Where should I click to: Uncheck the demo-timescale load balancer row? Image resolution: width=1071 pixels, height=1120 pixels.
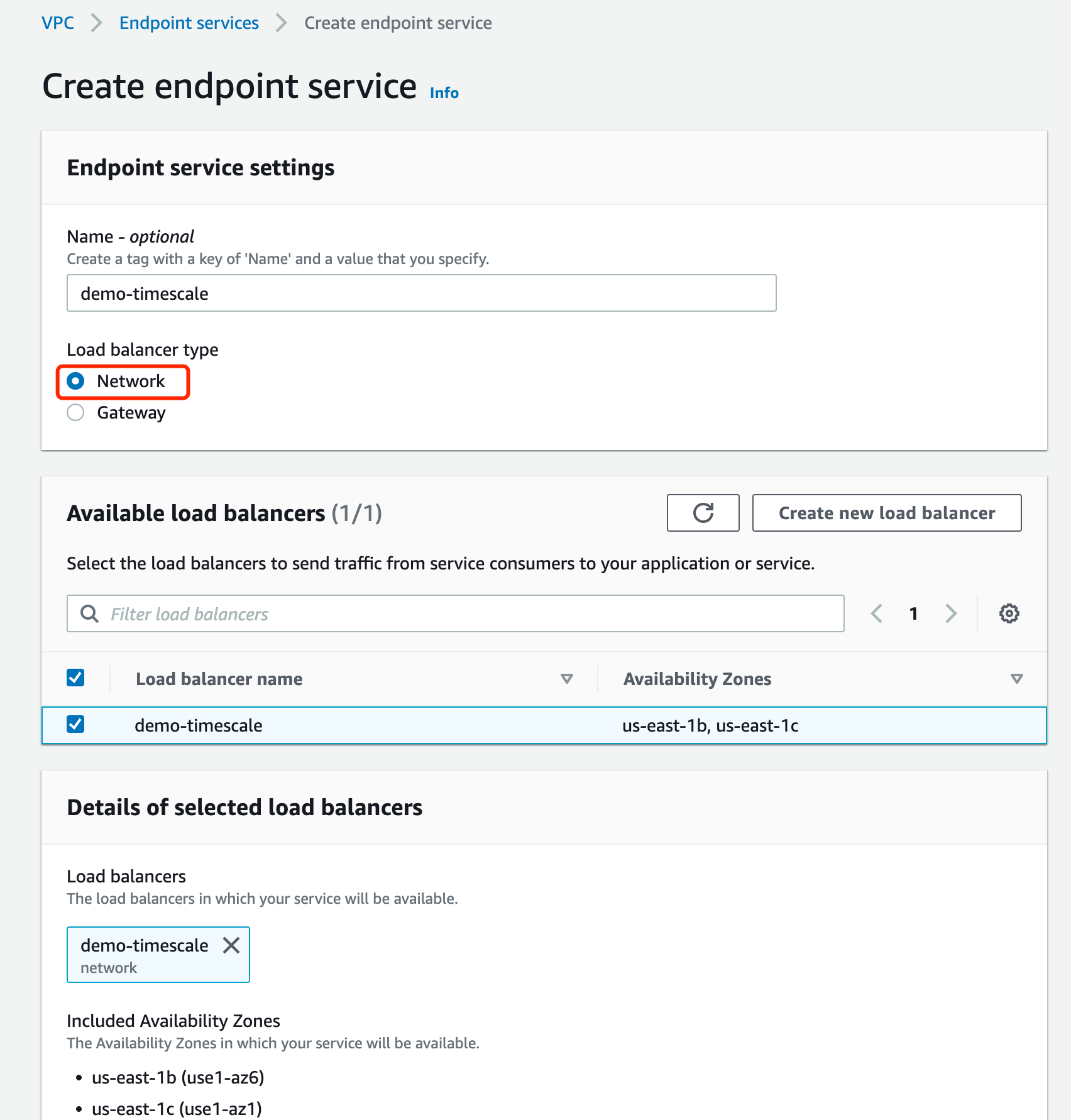pos(76,724)
